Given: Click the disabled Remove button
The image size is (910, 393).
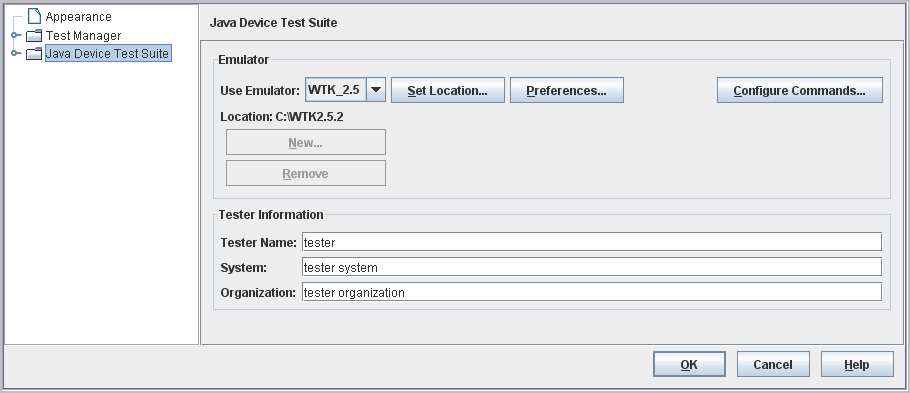Looking at the screenshot, I should pos(305,173).
